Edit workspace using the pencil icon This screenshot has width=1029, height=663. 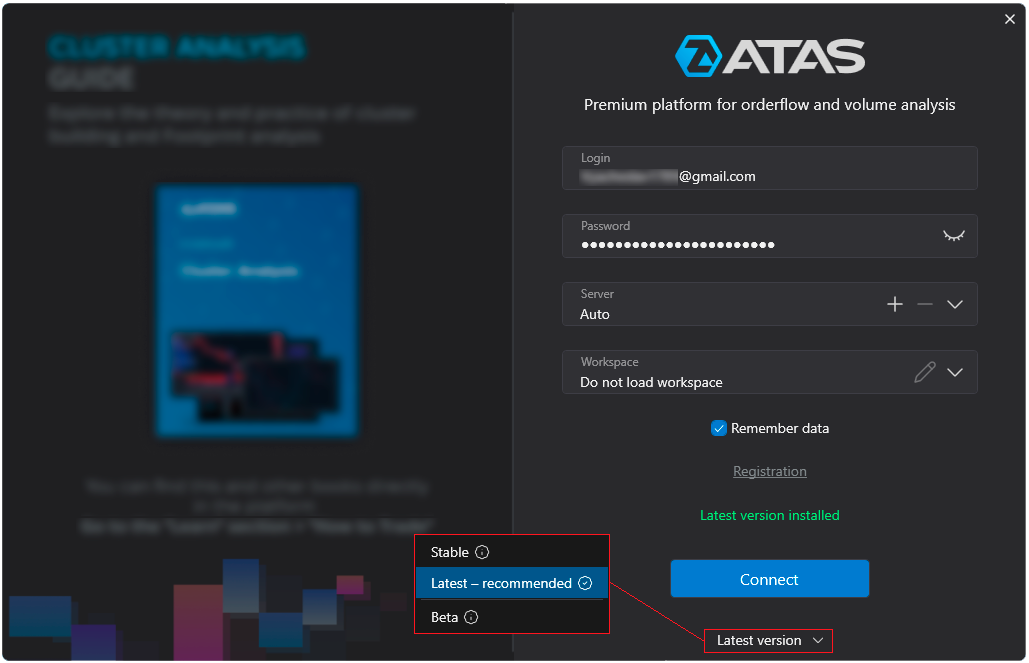click(925, 372)
